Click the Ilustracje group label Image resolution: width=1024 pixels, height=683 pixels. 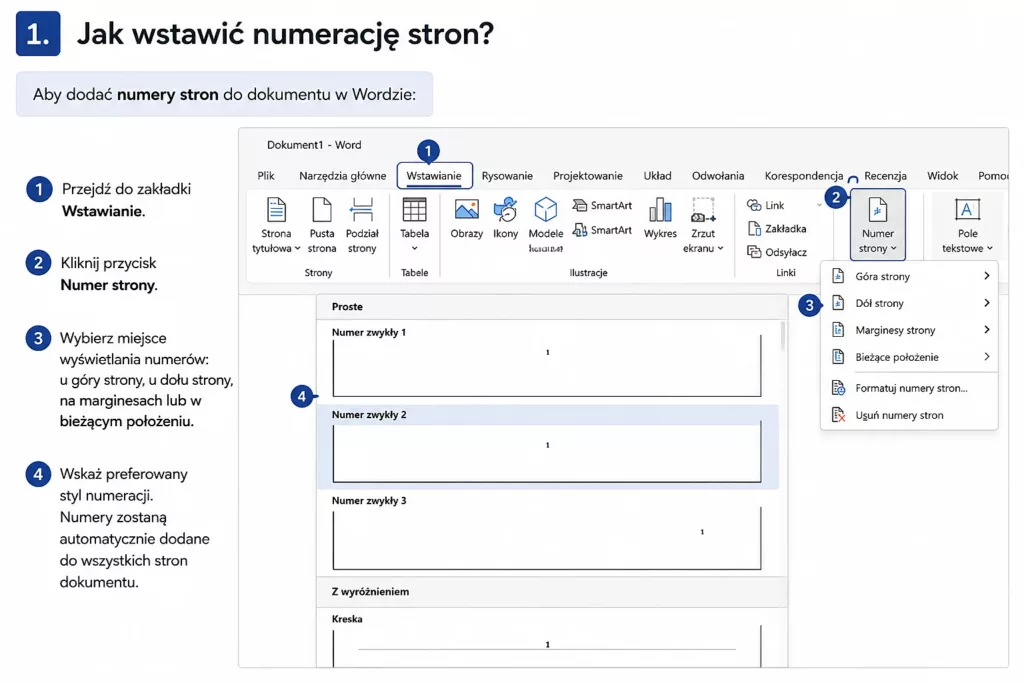pos(588,273)
